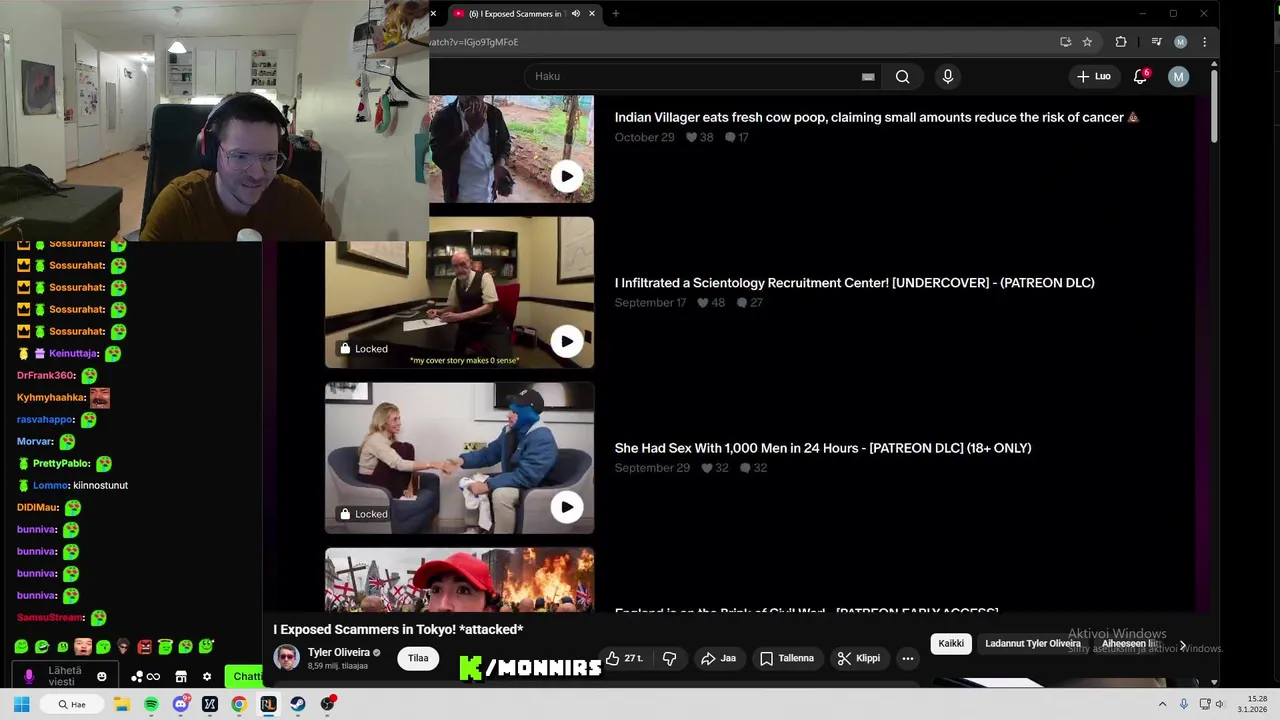Viewport: 1280px width, 720px height.
Task: Like the October 29 post heart icon
Action: coord(691,137)
